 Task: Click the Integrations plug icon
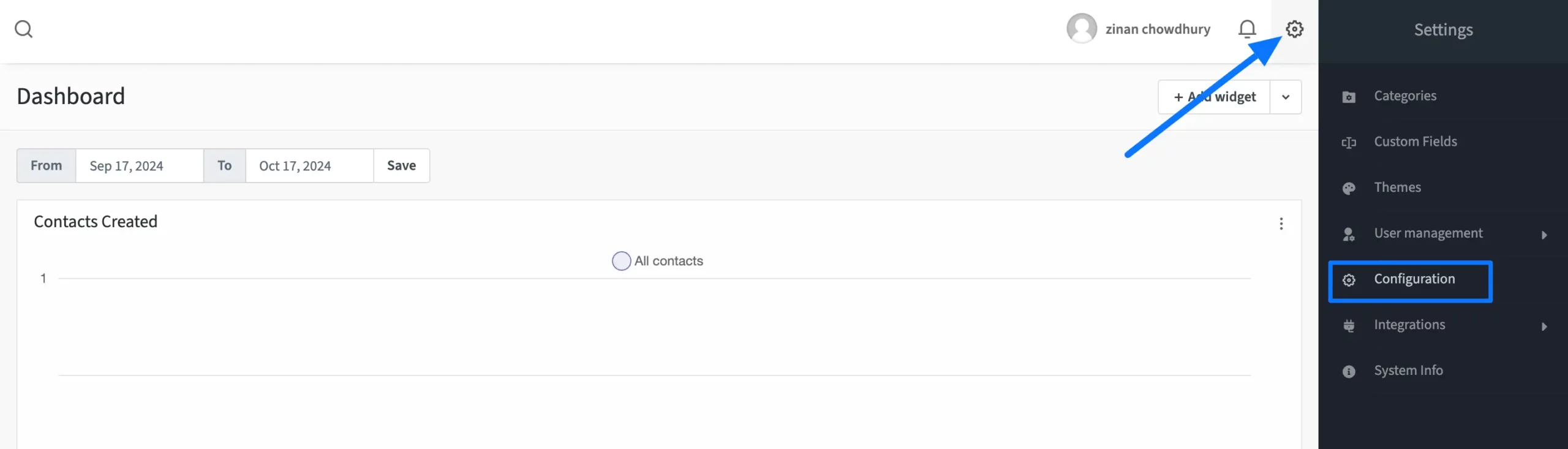point(1347,326)
